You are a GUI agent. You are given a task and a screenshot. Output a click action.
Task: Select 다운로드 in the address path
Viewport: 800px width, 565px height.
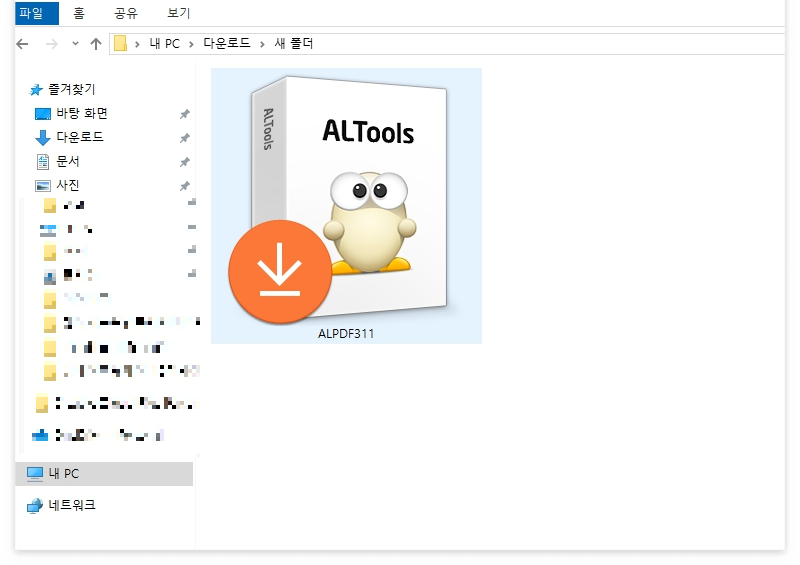[227, 43]
